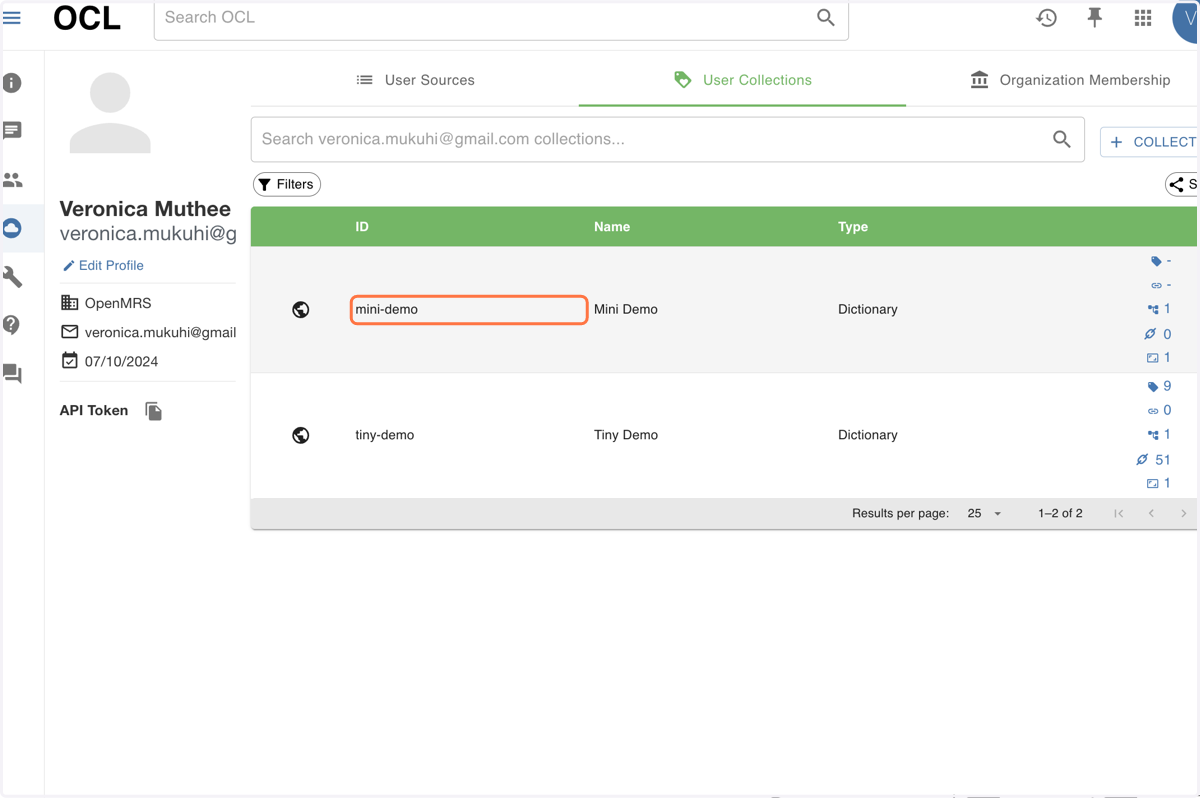Click search icon in collections search box
Image resolution: width=1200 pixels, height=798 pixels.
[x=1062, y=139]
